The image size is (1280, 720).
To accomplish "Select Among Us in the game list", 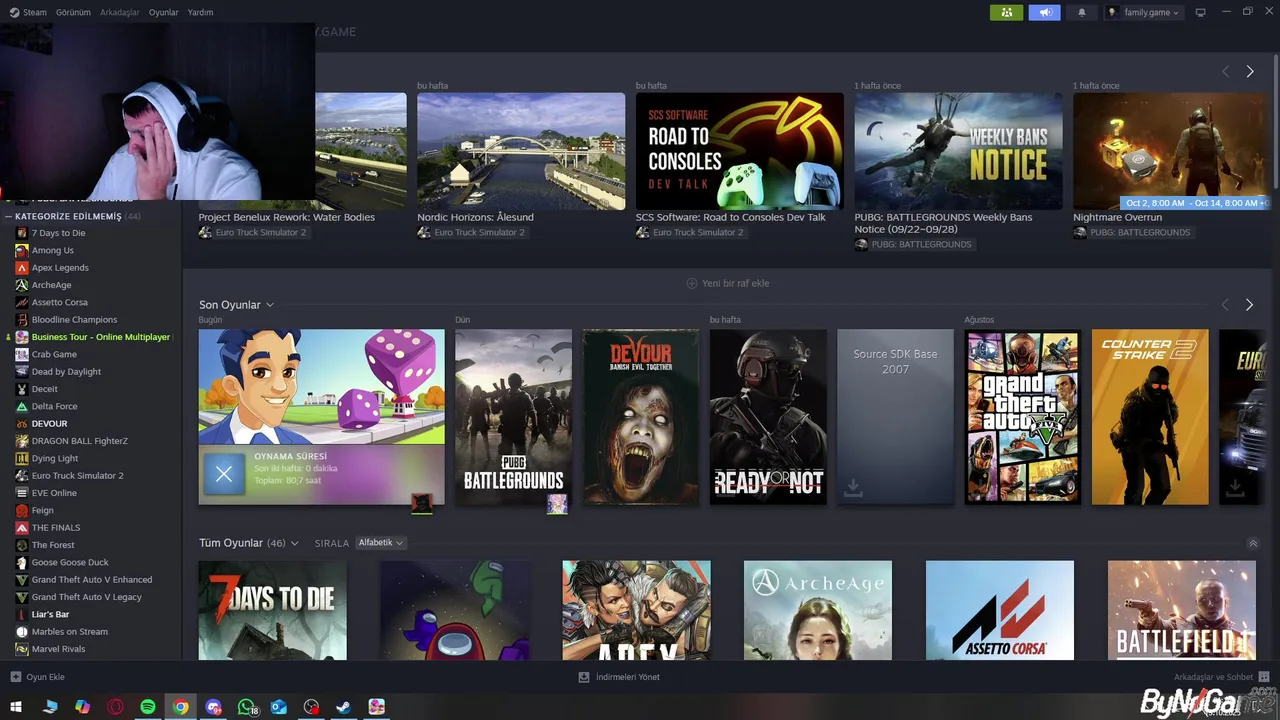I will 52,250.
